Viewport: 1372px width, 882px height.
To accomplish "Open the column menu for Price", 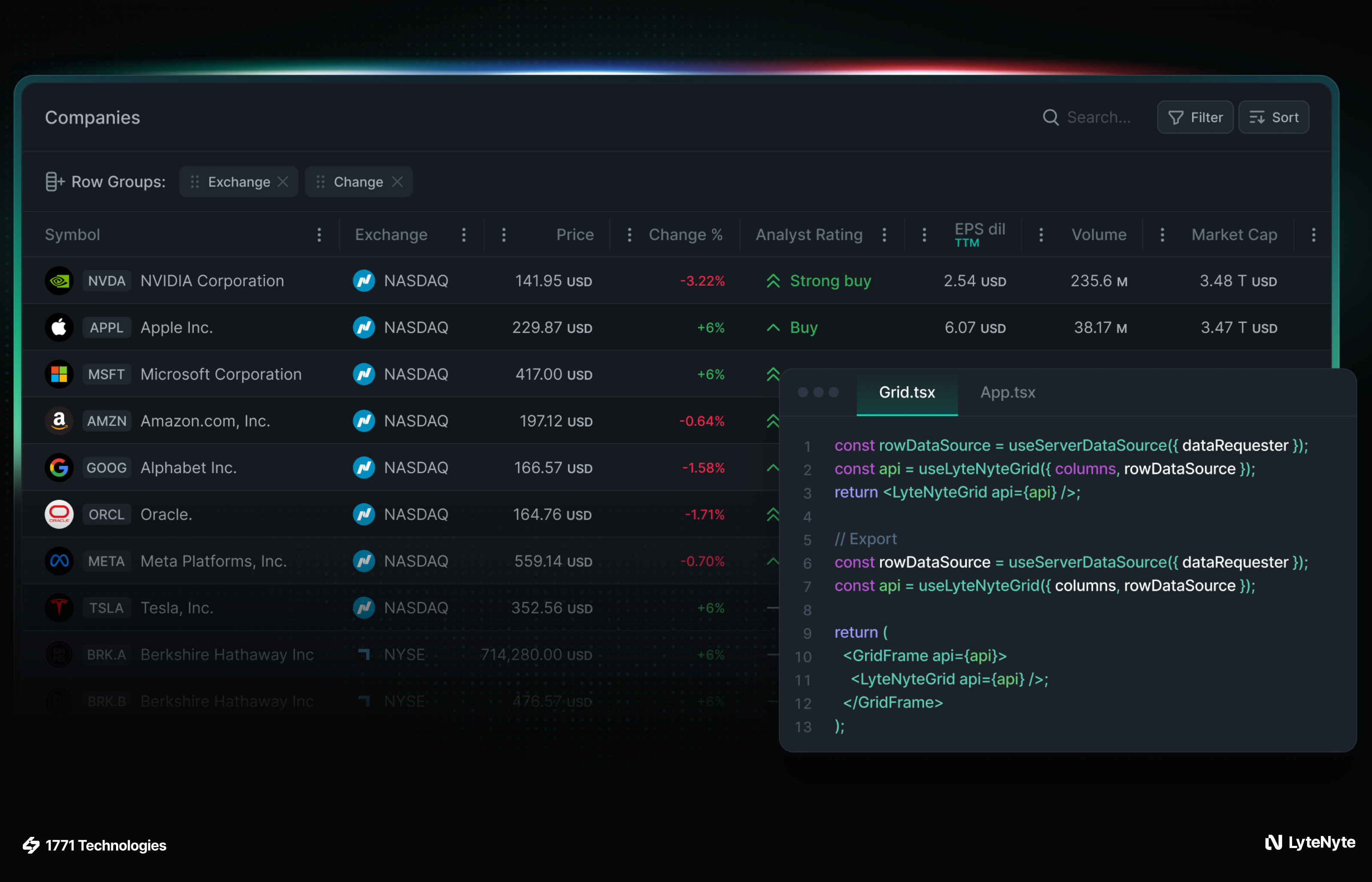I will (629, 235).
